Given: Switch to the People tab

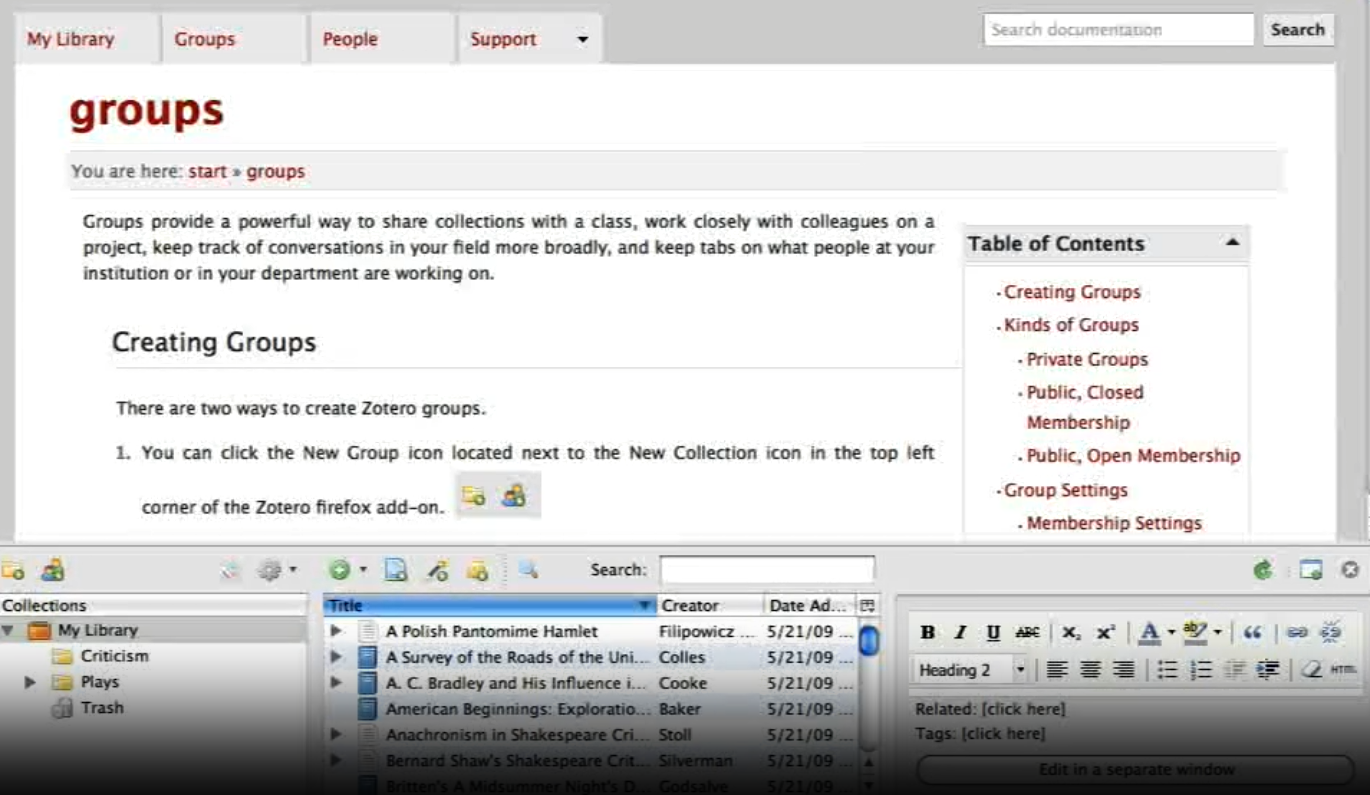Looking at the screenshot, I should pos(349,39).
